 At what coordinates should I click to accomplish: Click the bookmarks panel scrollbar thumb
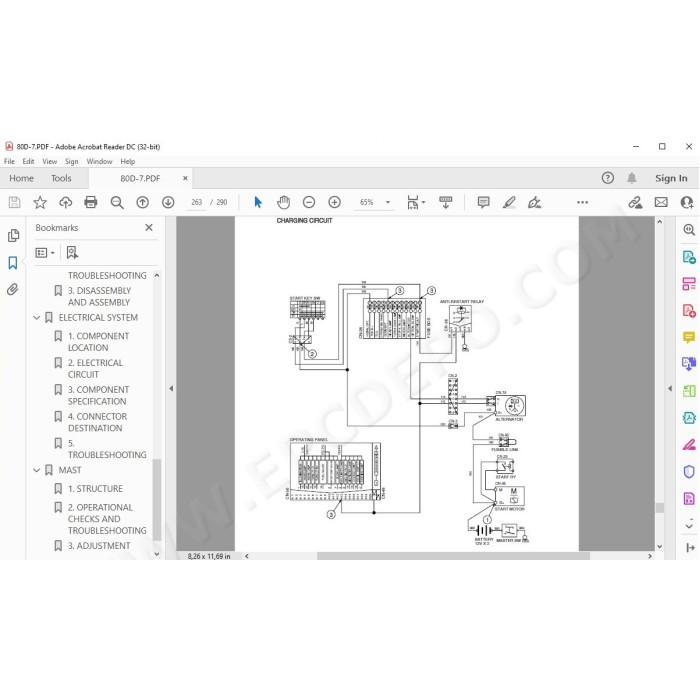[157, 500]
